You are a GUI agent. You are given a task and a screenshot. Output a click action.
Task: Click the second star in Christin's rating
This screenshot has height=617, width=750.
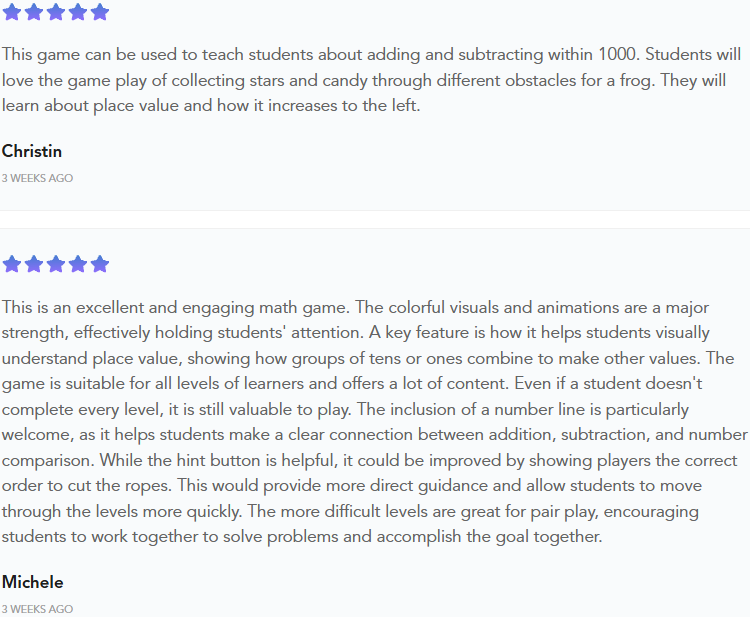point(33,13)
